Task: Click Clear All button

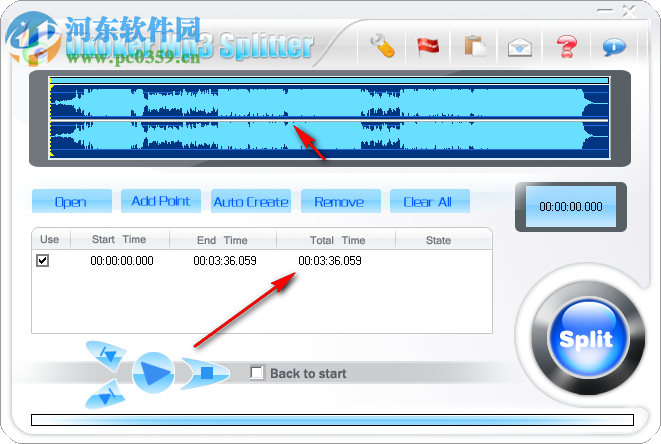Action: click(x=430, y=202)
